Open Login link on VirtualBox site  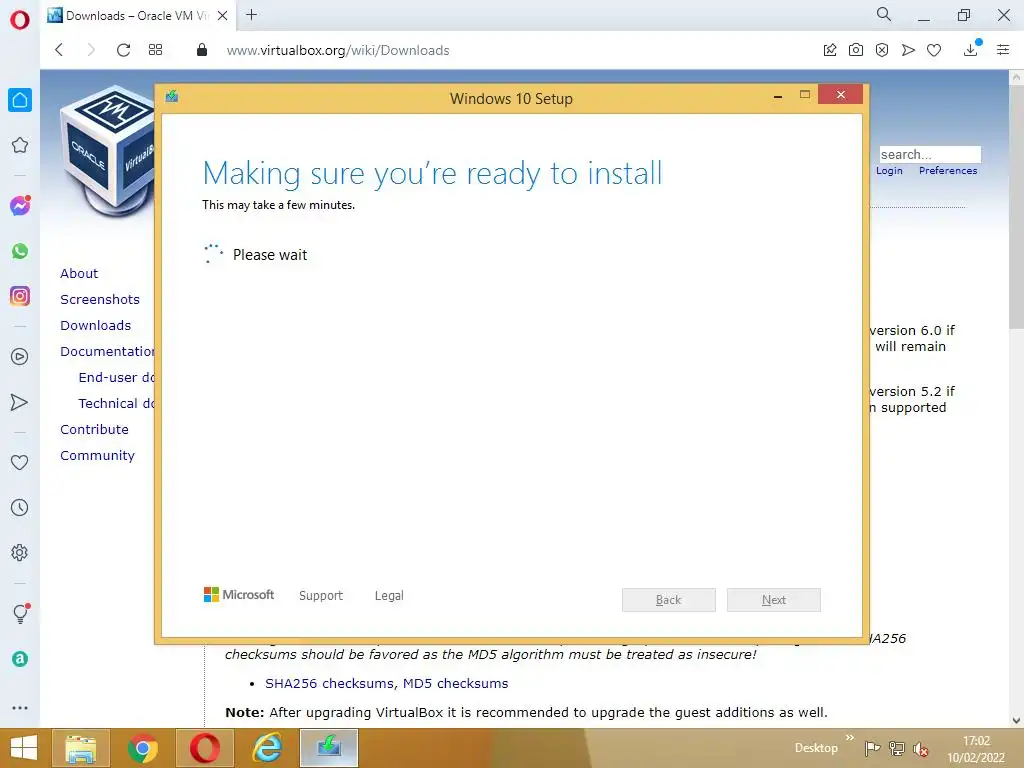click(889, 170)
